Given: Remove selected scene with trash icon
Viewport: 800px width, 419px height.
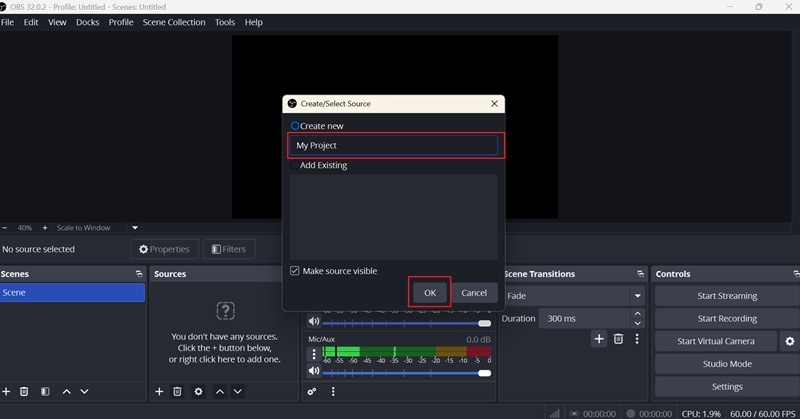Looking at the screenshot, I should (x=24, y=391).
